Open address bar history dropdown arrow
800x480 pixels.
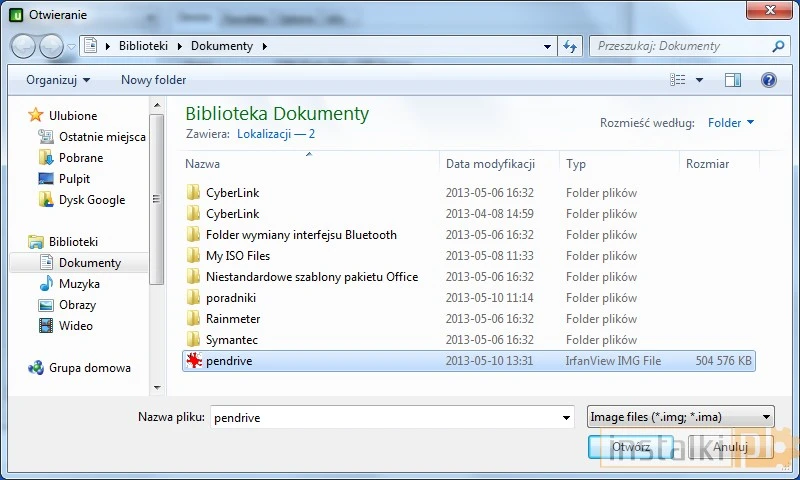coord(547,46)
